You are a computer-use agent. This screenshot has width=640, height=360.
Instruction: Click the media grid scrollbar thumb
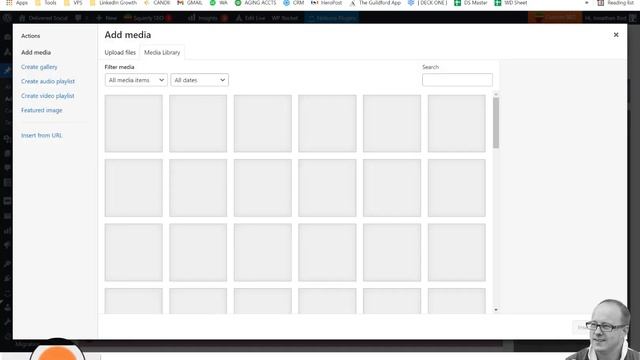[496, 122]
